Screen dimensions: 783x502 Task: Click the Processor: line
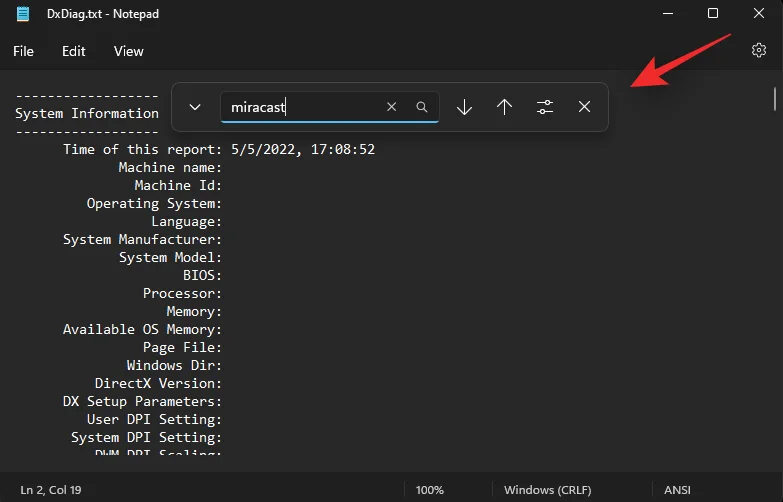(182, 293)
